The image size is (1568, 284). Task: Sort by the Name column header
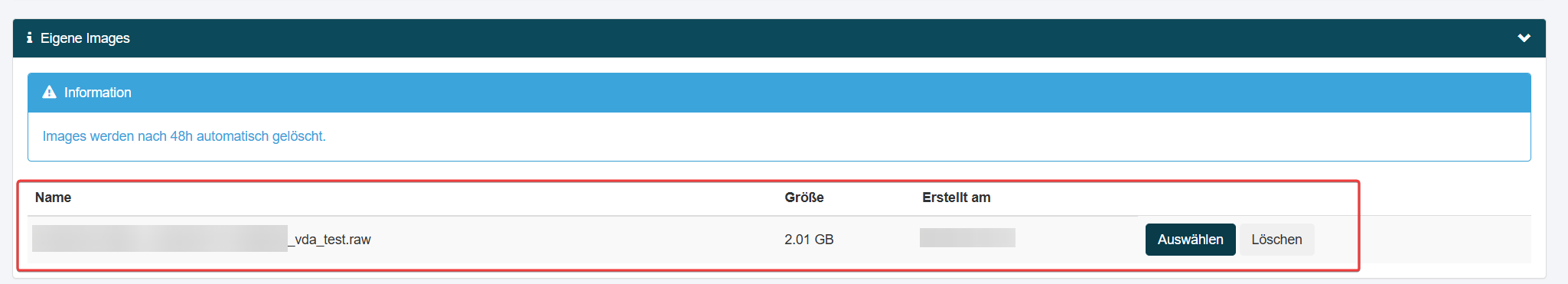click(x=53, y=197)
